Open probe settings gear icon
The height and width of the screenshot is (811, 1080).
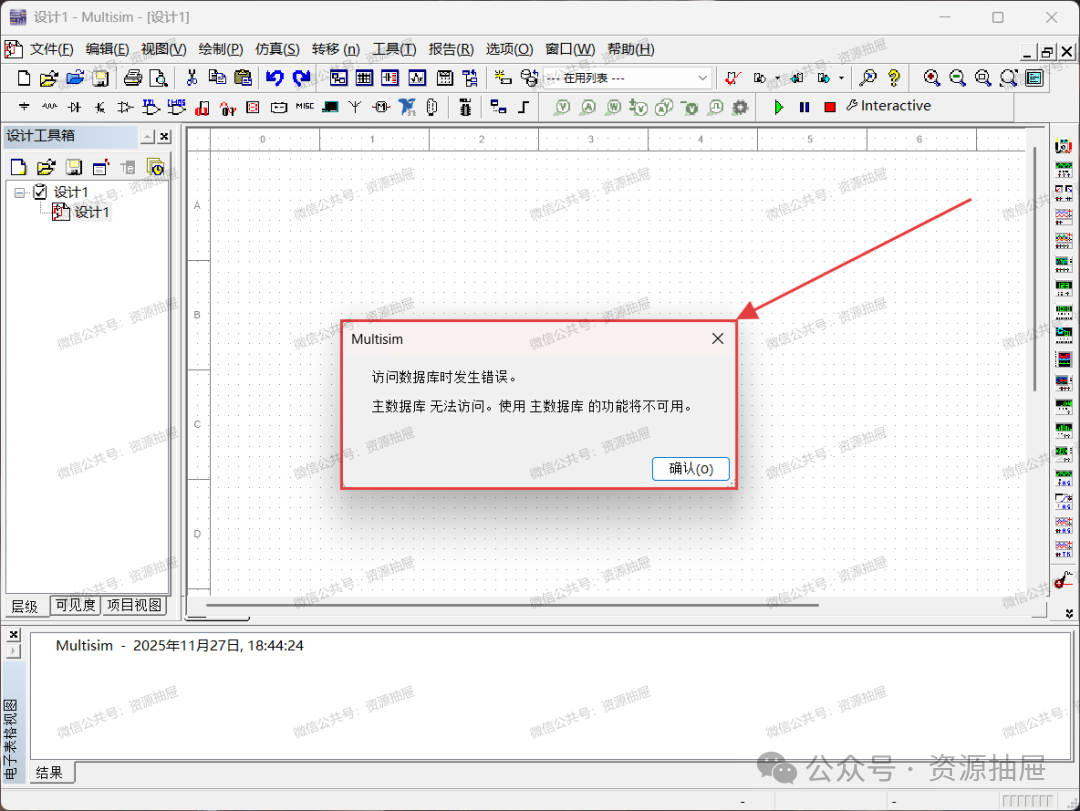click(740, 107)
